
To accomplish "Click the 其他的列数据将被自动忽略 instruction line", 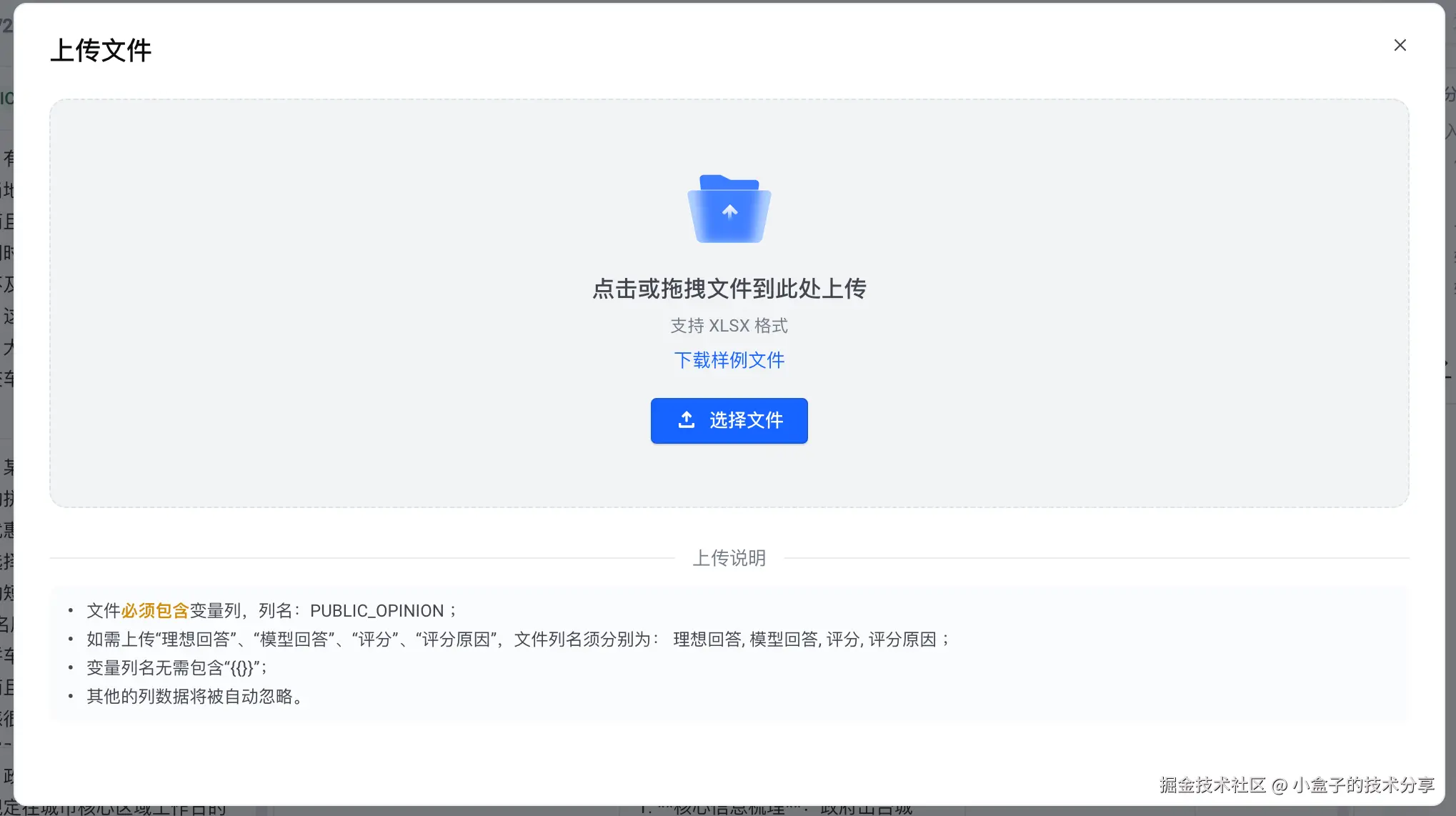I will tap(194, 697).
